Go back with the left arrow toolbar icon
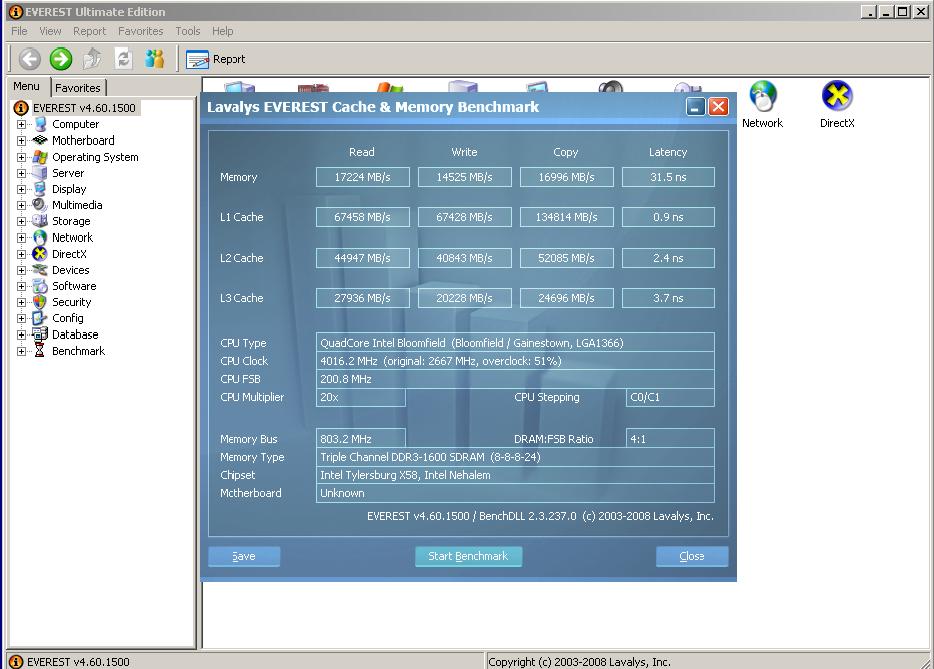This screenshot has width=934, height=669. 30,59
